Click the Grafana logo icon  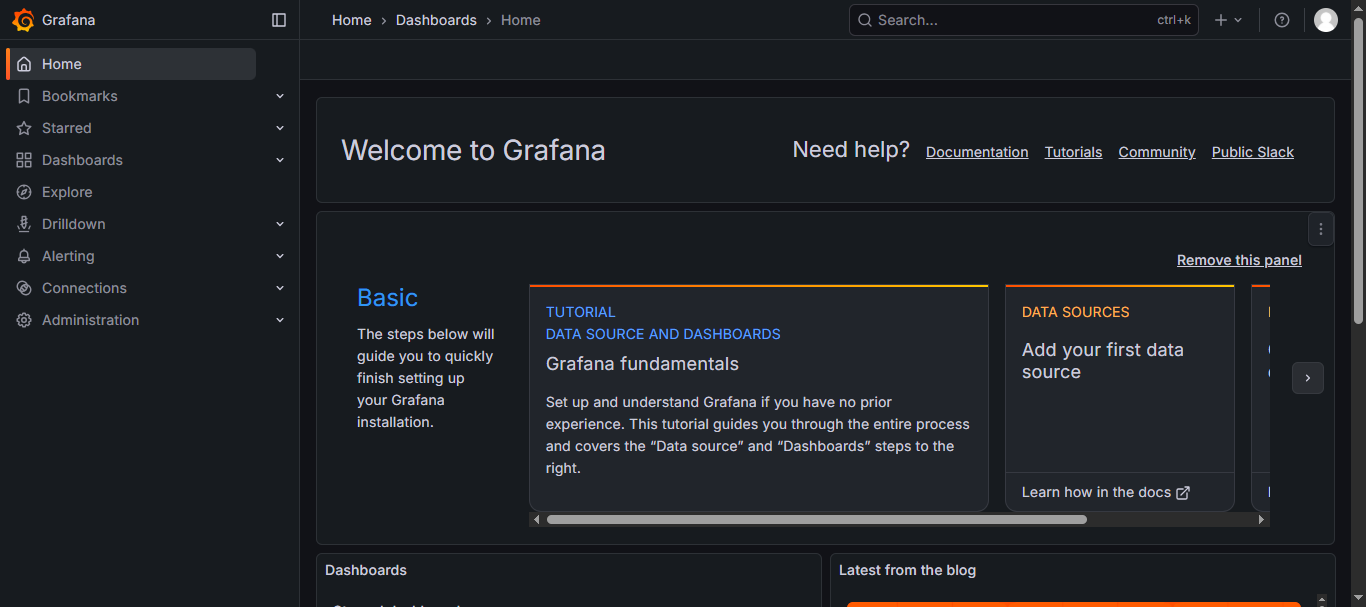(23, 20)
